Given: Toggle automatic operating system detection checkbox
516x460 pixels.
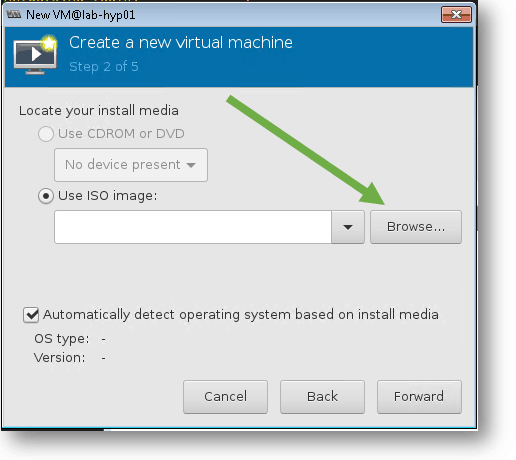Looking at the screenshot, I should click(x=31, y=315).
